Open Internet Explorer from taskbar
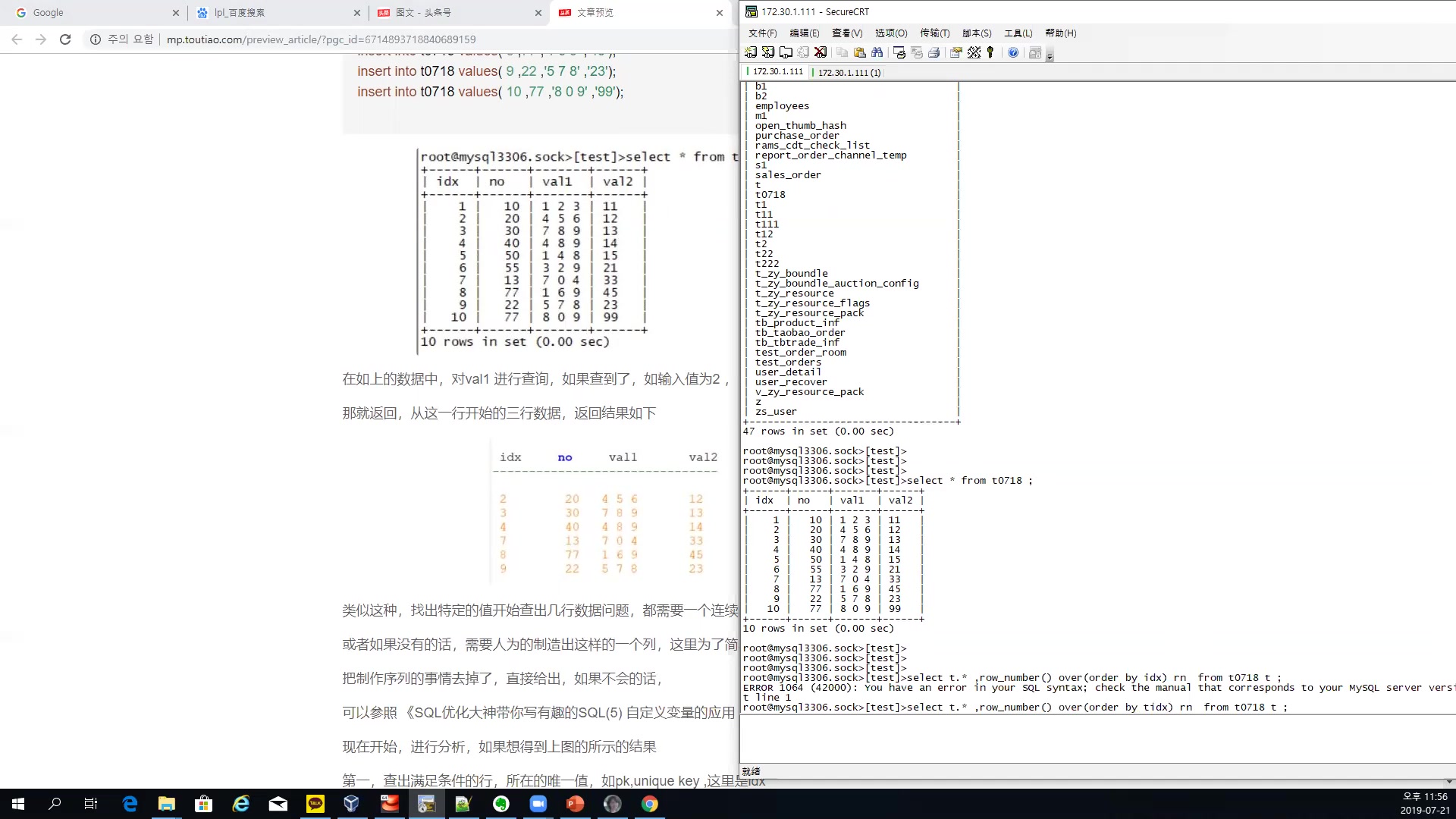This screenshot has width=1456, height=819. click(241, 804)
